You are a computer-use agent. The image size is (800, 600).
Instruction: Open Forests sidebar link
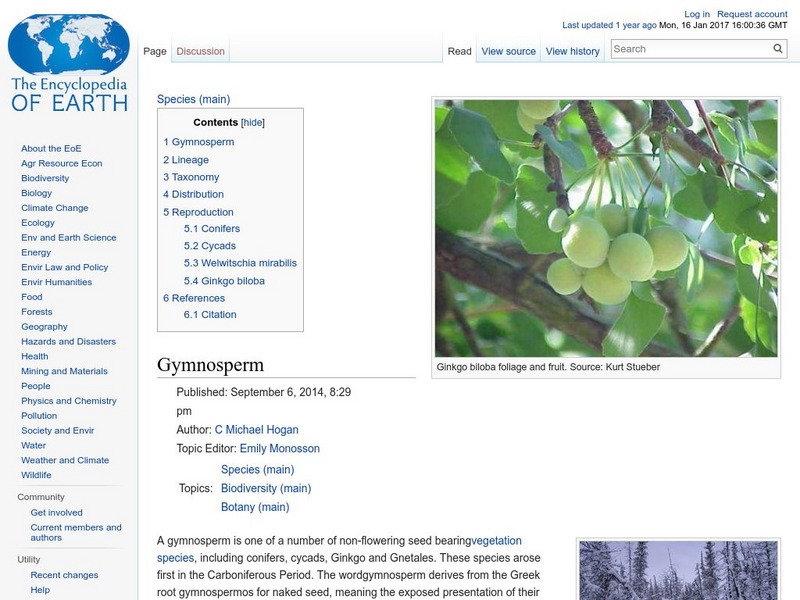click(x=36, y=311)
